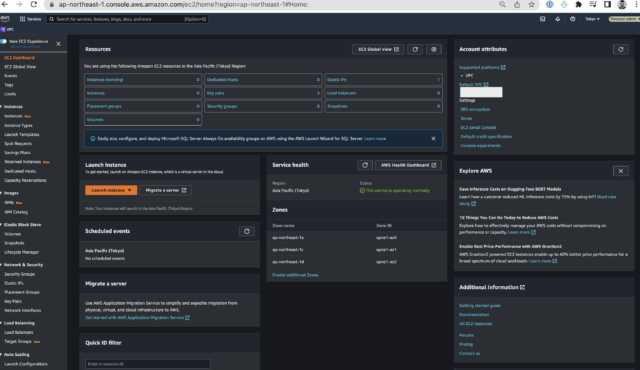Click the browser profile avatar

tap(622, 4)
